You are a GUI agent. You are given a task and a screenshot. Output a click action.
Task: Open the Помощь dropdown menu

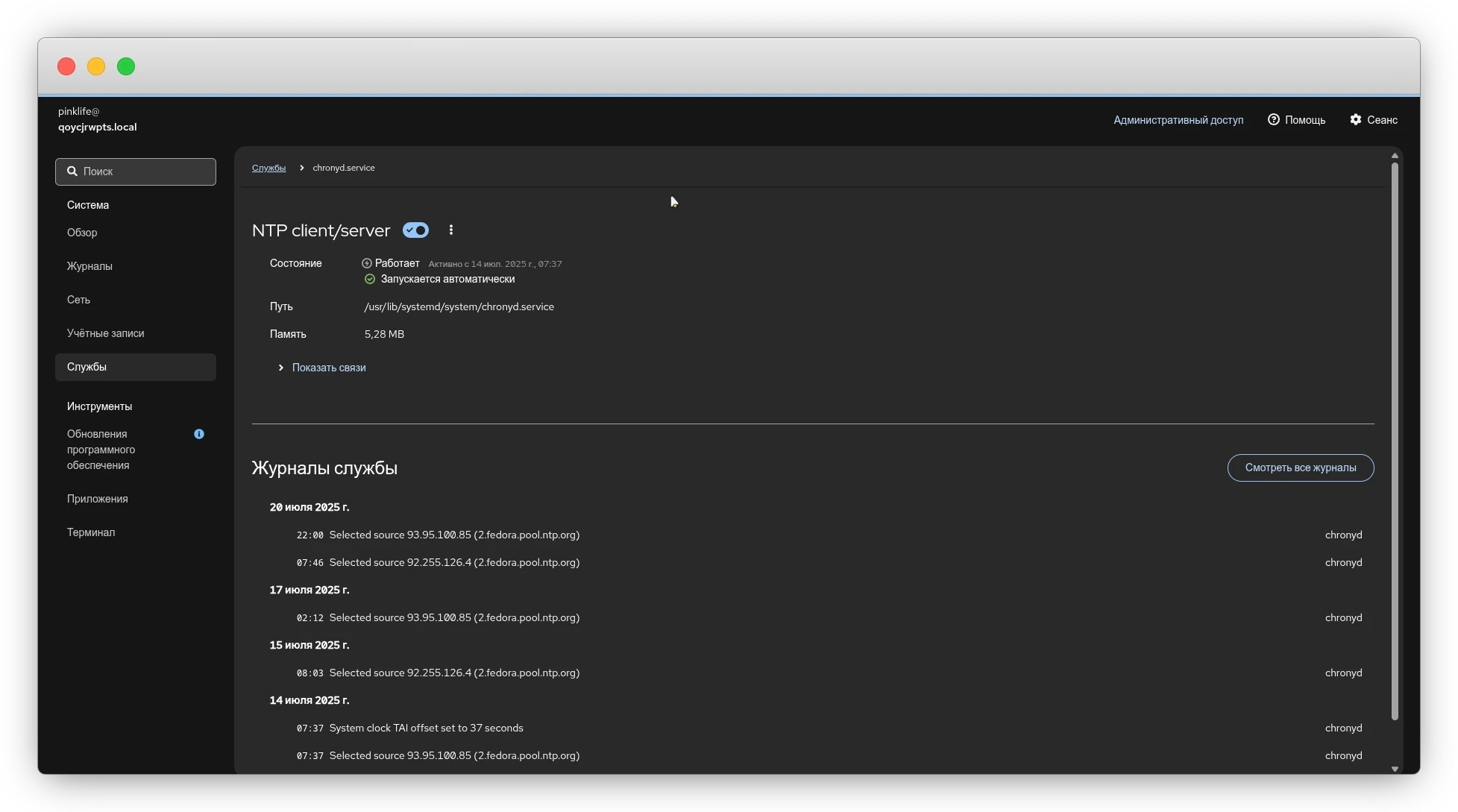(x=1297, y=119)
